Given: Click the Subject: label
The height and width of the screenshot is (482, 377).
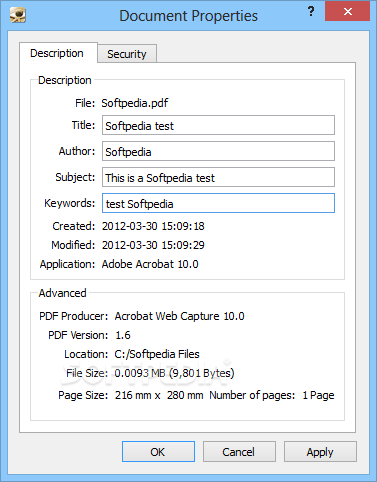Looking at the screenshot, I should tap(75, 177).
